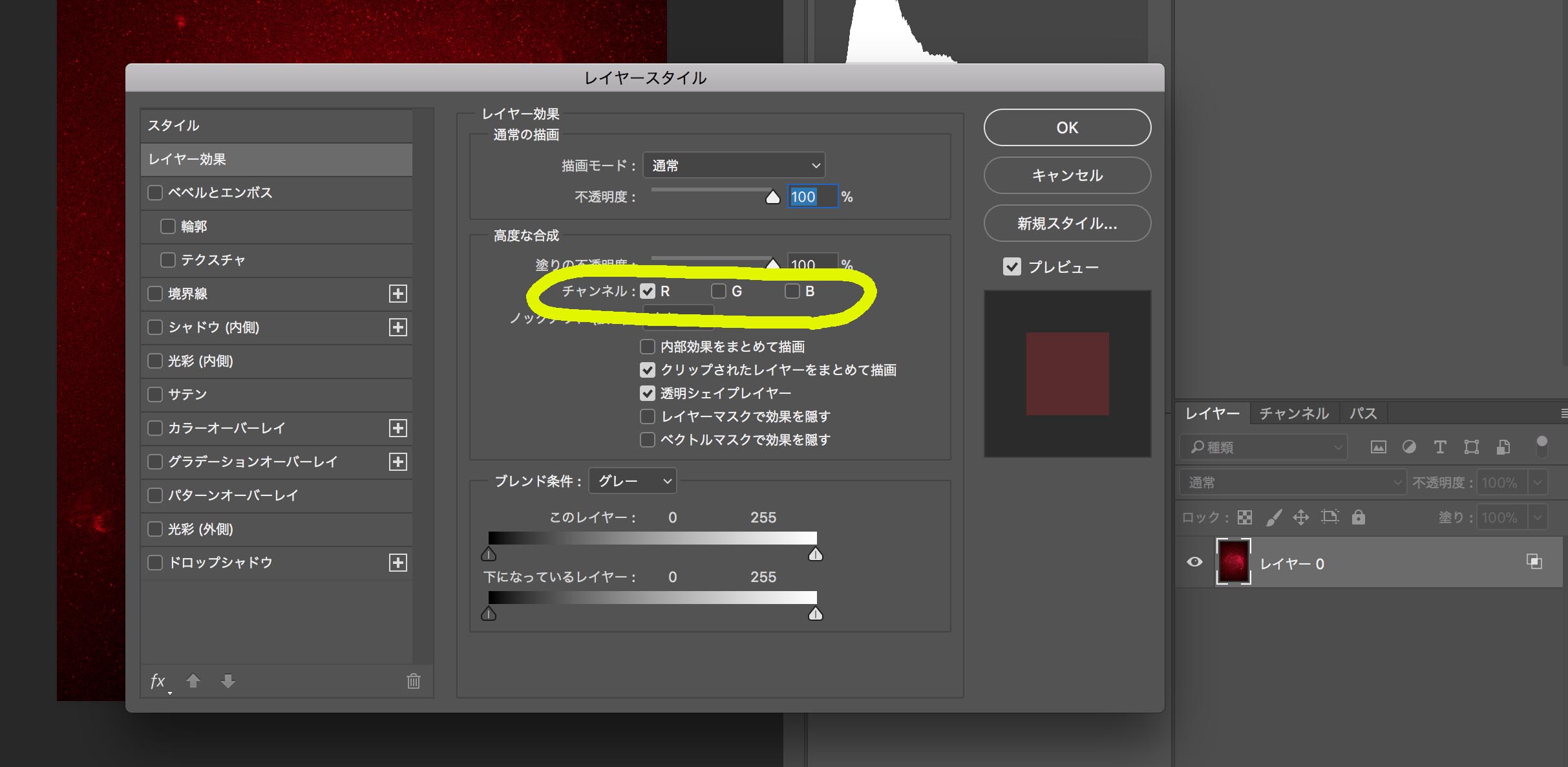Click the fx add-style icon

pyautogui.click(x=158, y=681)
